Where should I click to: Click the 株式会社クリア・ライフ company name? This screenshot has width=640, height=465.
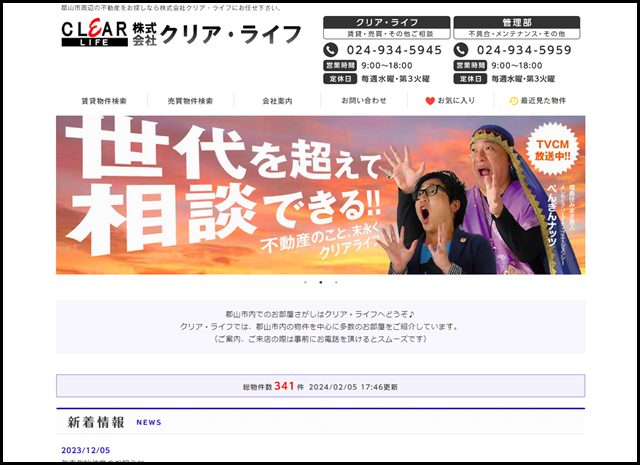click(x=217, y=34)
